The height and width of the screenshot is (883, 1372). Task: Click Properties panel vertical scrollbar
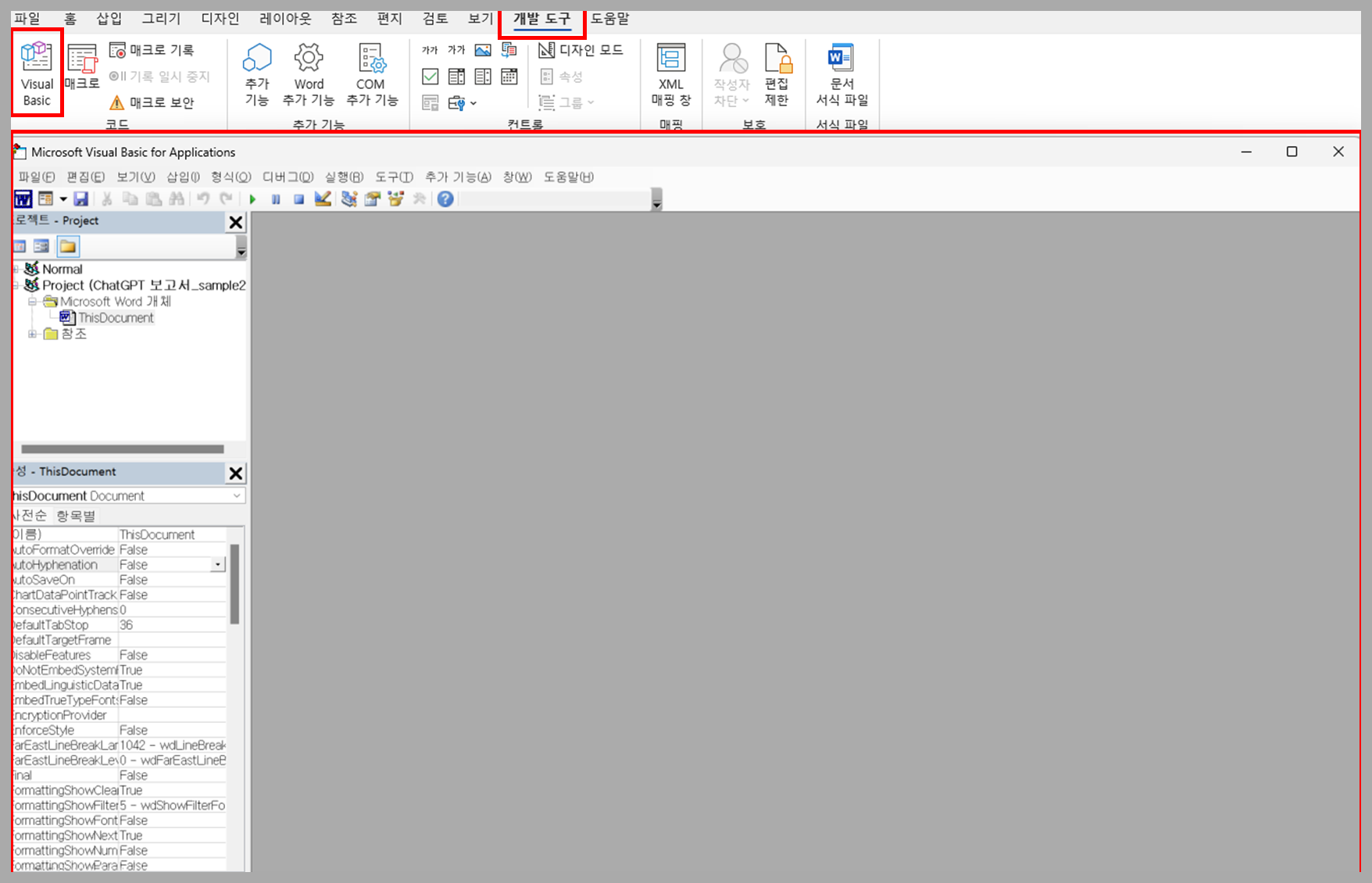pyautogui.click(x=234, y=584)
